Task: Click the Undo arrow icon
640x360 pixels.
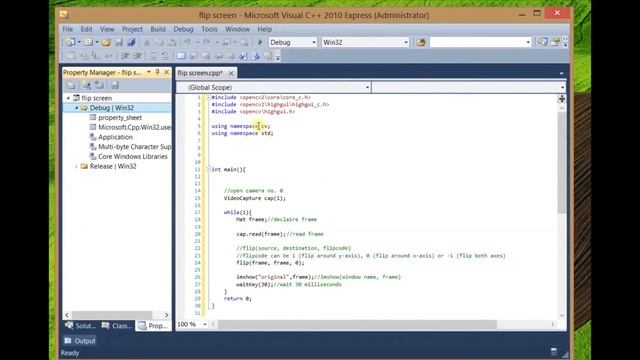Action: click(187, 42)
